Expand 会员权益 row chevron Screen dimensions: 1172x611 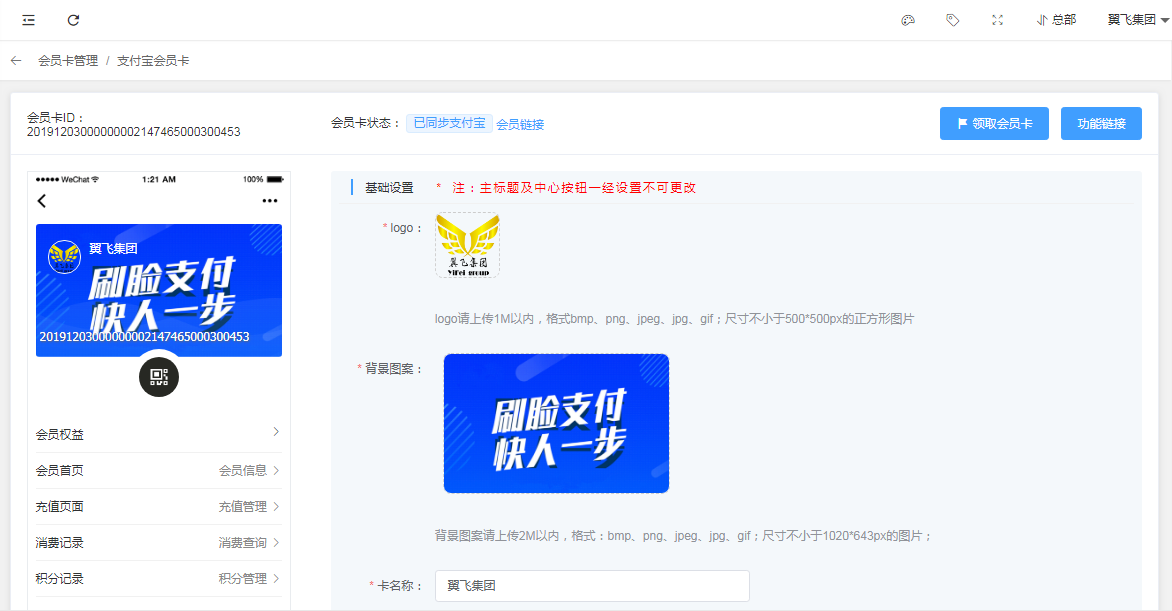tap(276, 432)
